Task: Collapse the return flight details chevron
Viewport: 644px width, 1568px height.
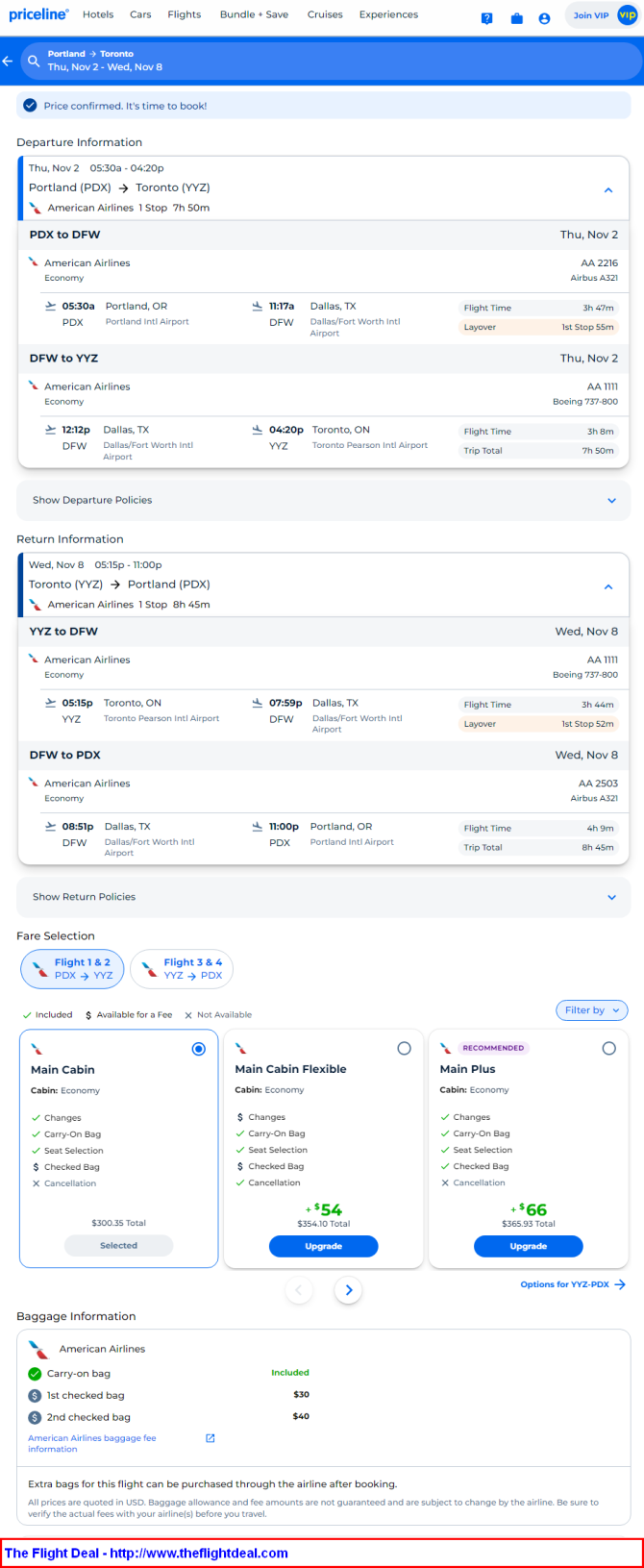Action: point(608,587)
